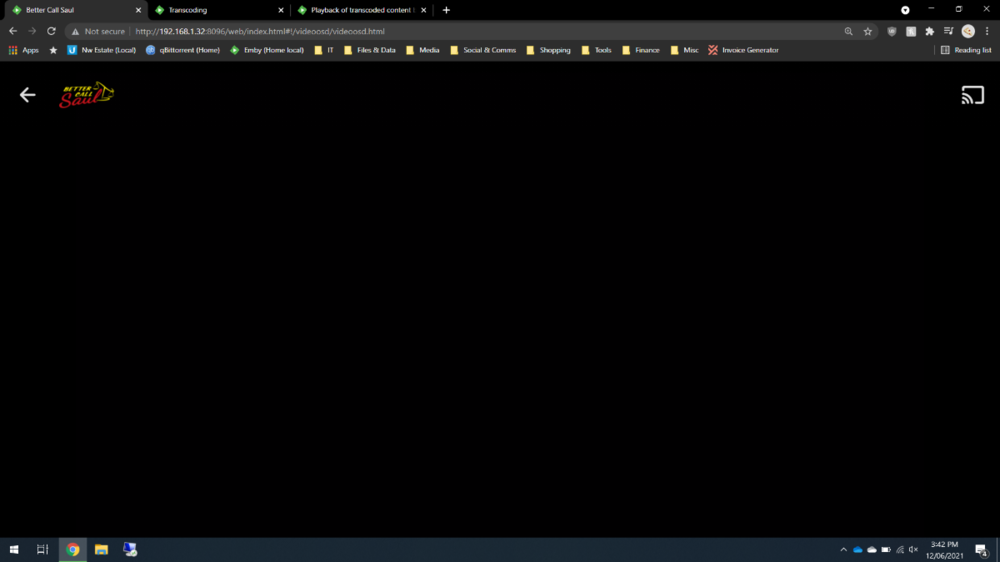
Task: Click the browser forward button
Action: [32, 31]
